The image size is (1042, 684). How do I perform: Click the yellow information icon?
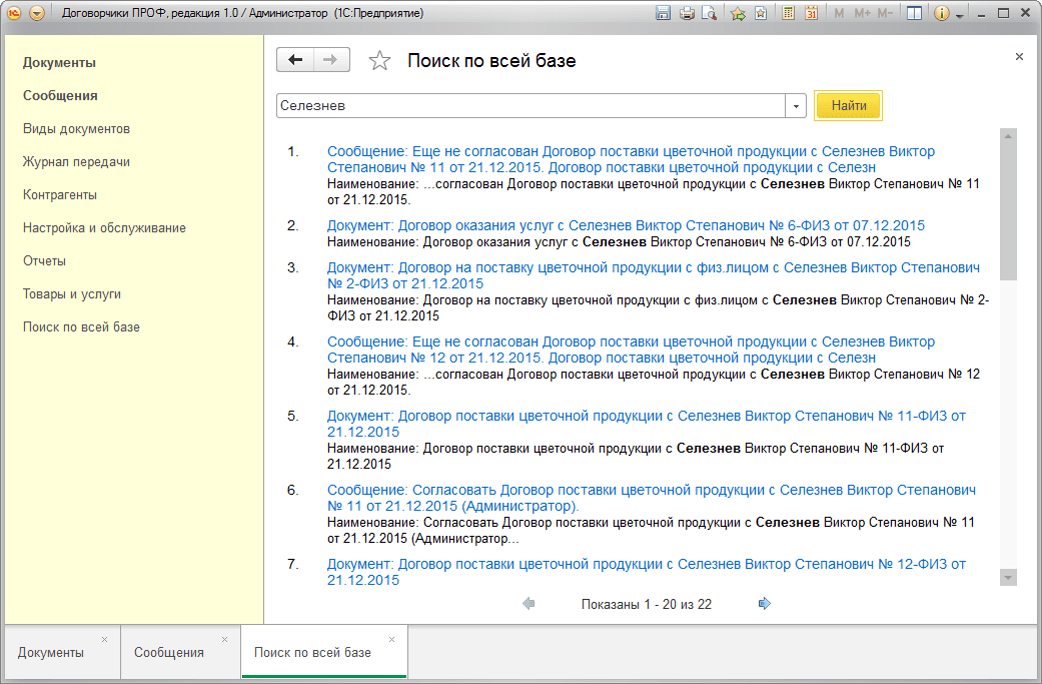point(941,14)
